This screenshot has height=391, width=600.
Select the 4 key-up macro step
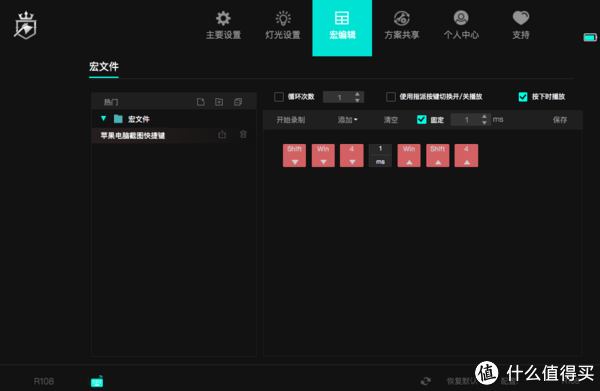(466, 155)
